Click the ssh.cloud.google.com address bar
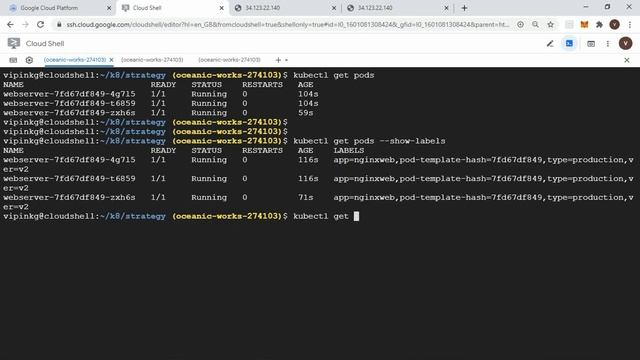 pyautogui.click(x=288, y=24)
